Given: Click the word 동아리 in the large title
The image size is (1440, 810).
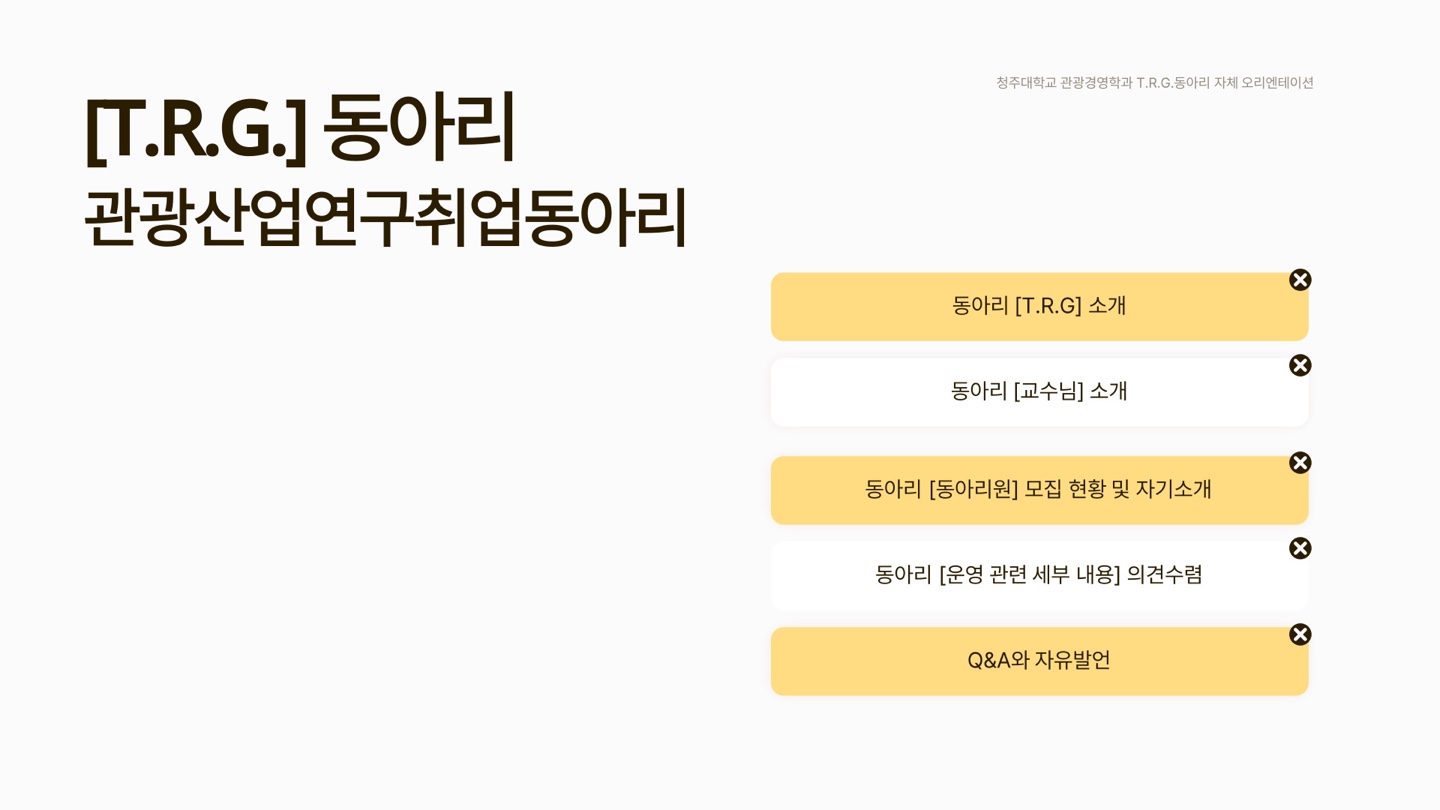Looking at the screenshot, I should [420, 126].
